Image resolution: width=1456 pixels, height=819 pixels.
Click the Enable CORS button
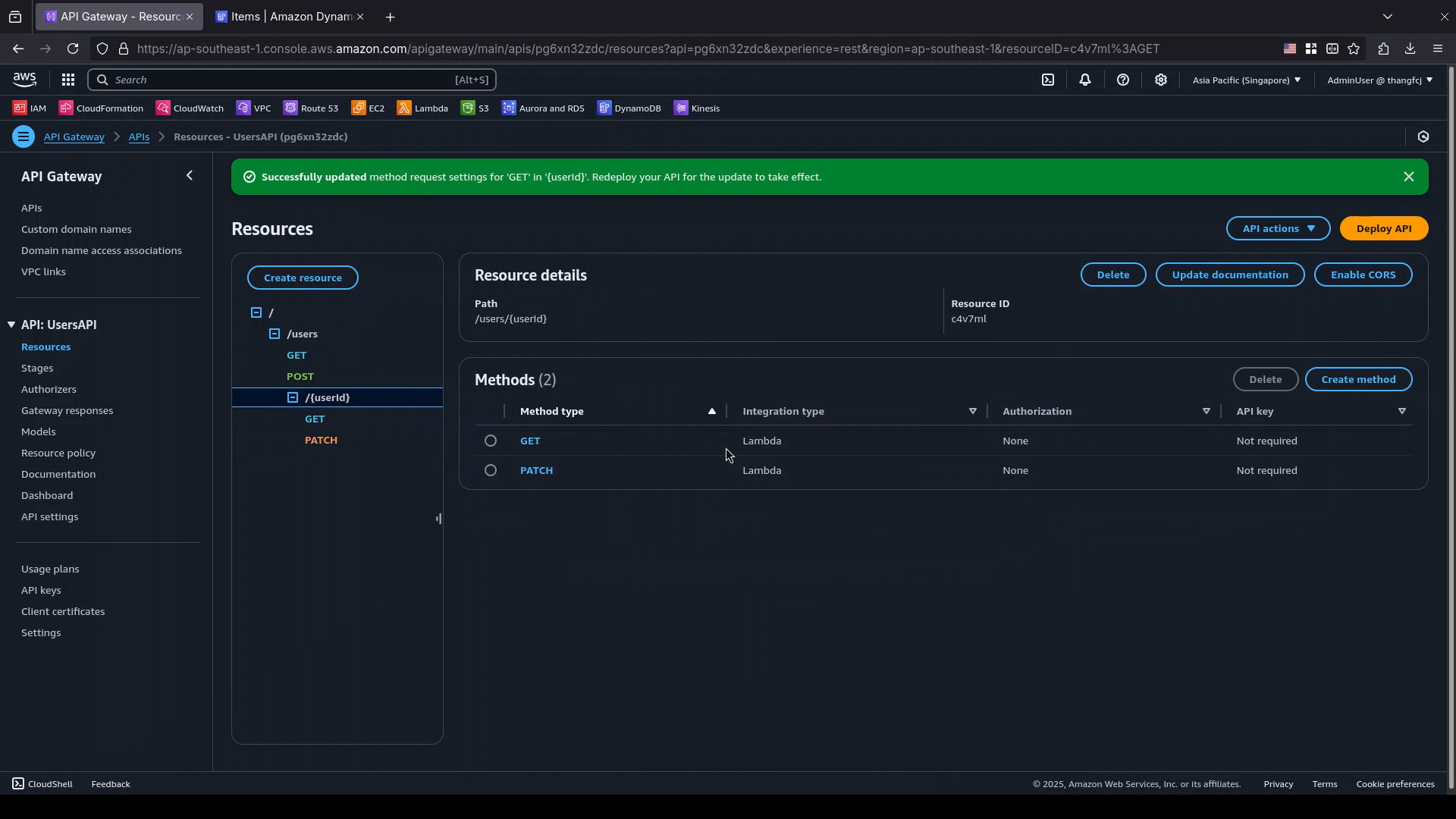coord(1363,275)
